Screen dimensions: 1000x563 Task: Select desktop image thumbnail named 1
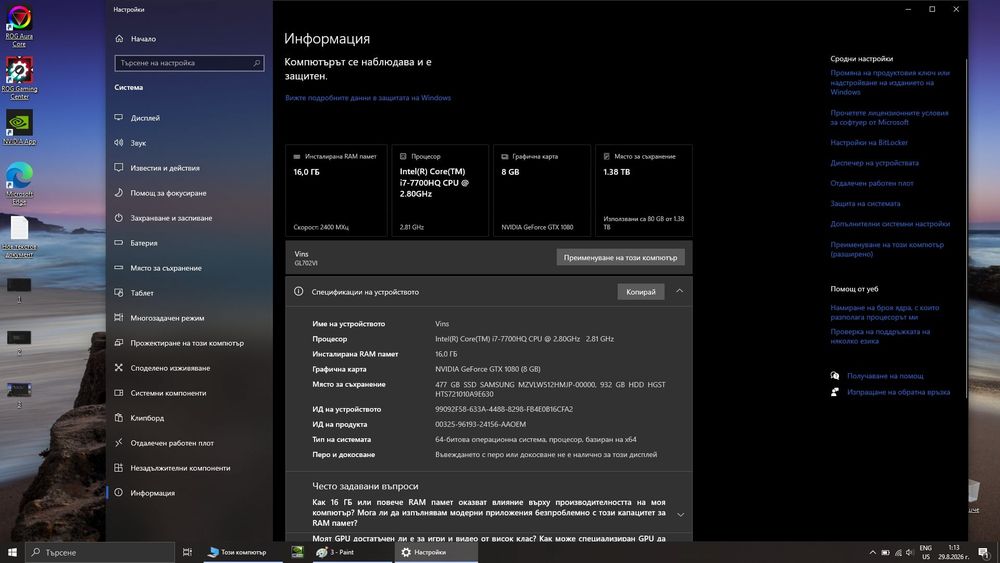[19, 289]
